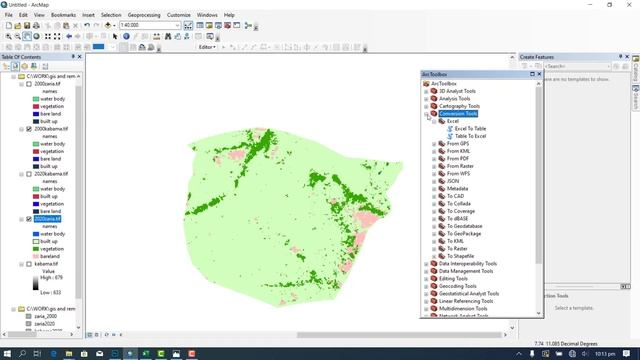The width and height of the screenshot is (640, 360).
Task: Click the New map document icon
Action: tap(9, 26)
